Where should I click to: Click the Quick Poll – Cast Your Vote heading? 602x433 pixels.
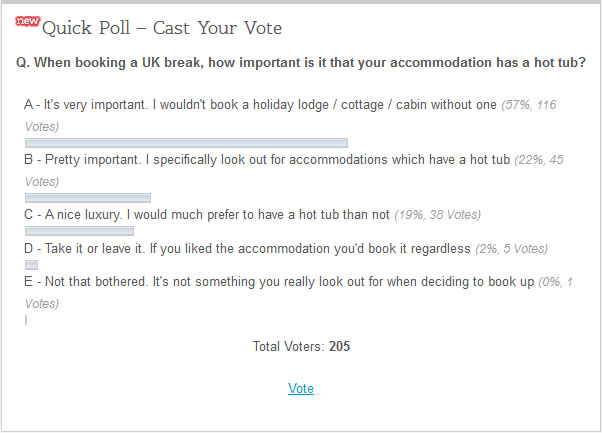pyautogui.click(x=162, y=28)
